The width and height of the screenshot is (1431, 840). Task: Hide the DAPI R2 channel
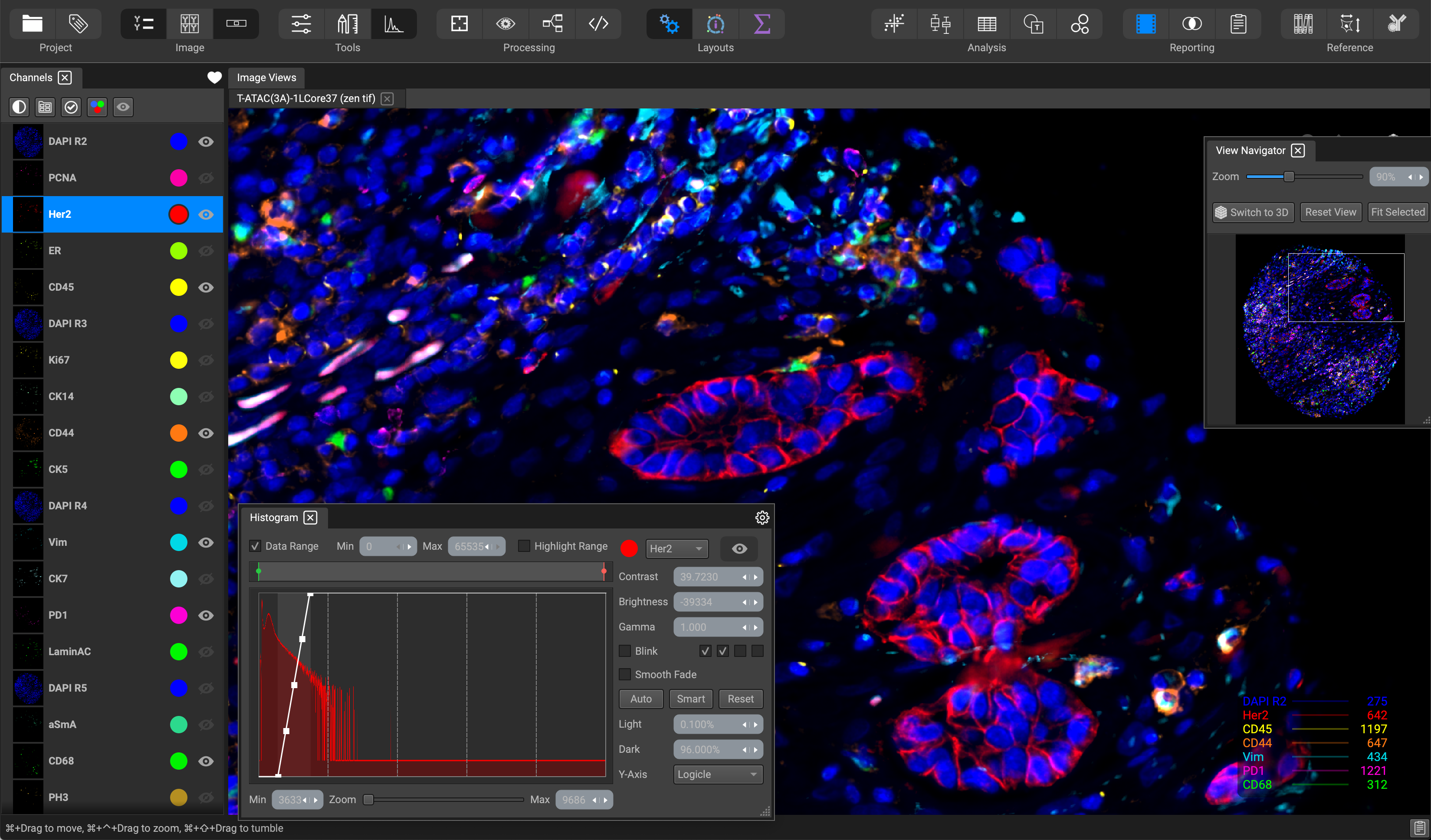[x=206, y=141]
